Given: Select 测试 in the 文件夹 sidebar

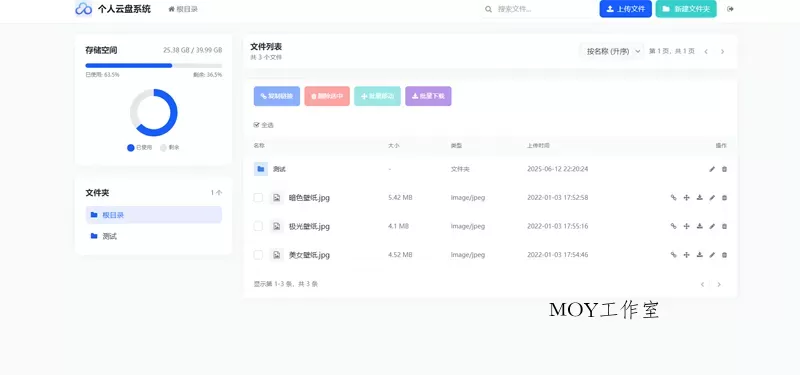Looking at the screenshot, I should pyautogui.click(x=154, y=236).
